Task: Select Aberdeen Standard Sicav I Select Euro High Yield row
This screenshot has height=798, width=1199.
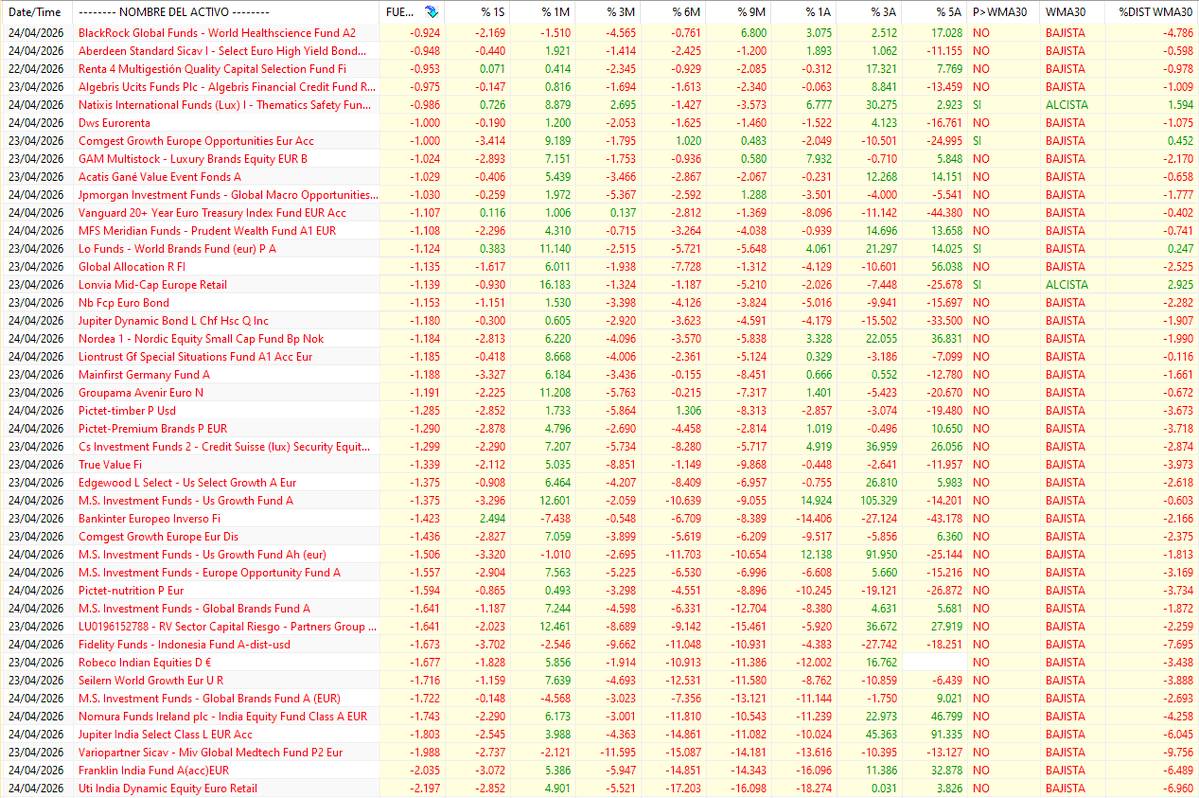Action: [223, 50]
